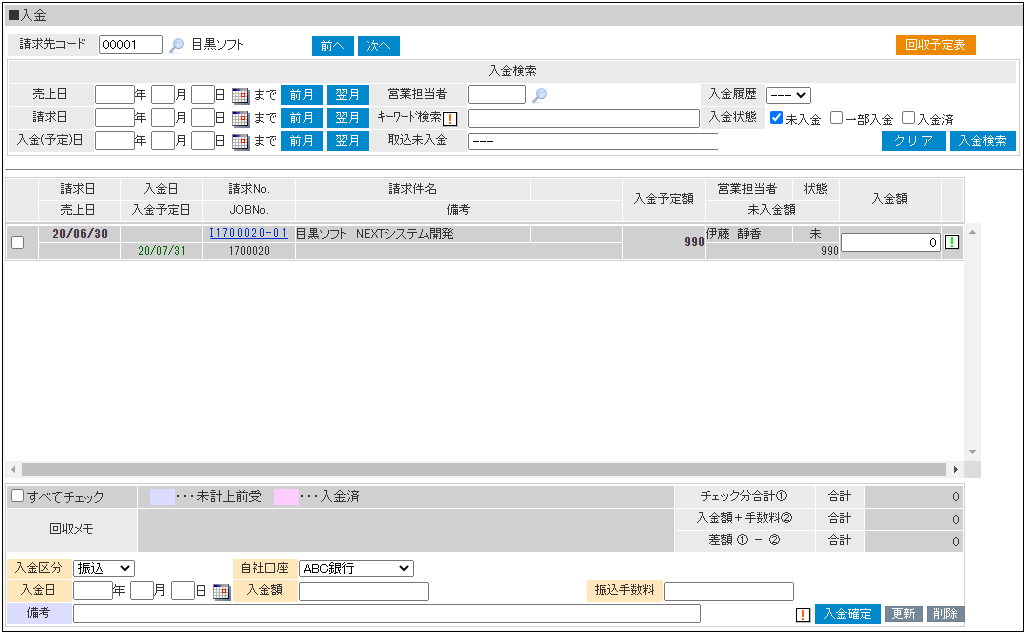Click the クリア button

click(913, 141)
